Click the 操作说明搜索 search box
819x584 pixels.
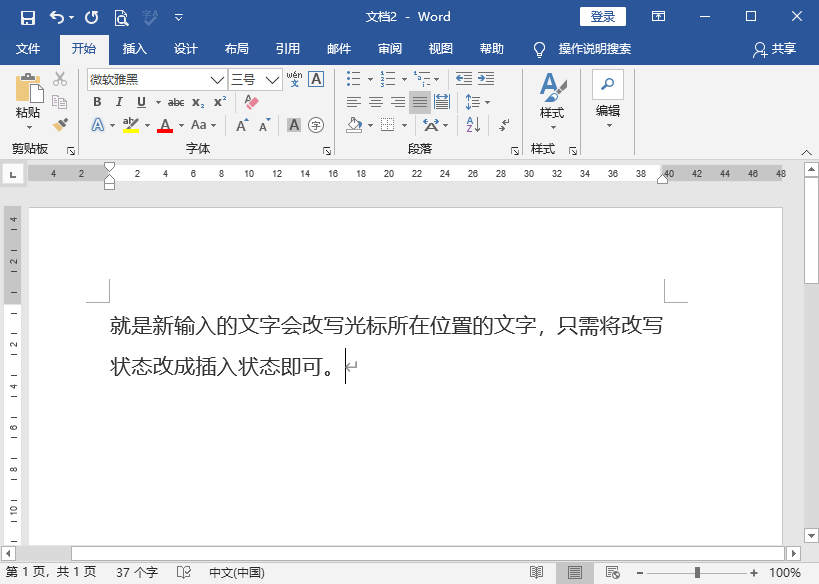(594, 49)
